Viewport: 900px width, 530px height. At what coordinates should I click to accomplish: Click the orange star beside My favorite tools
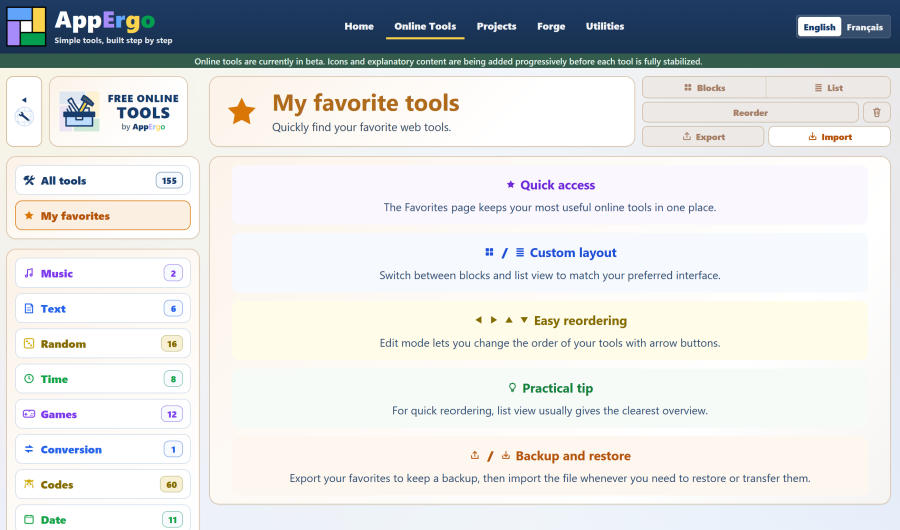click(242, 111)
